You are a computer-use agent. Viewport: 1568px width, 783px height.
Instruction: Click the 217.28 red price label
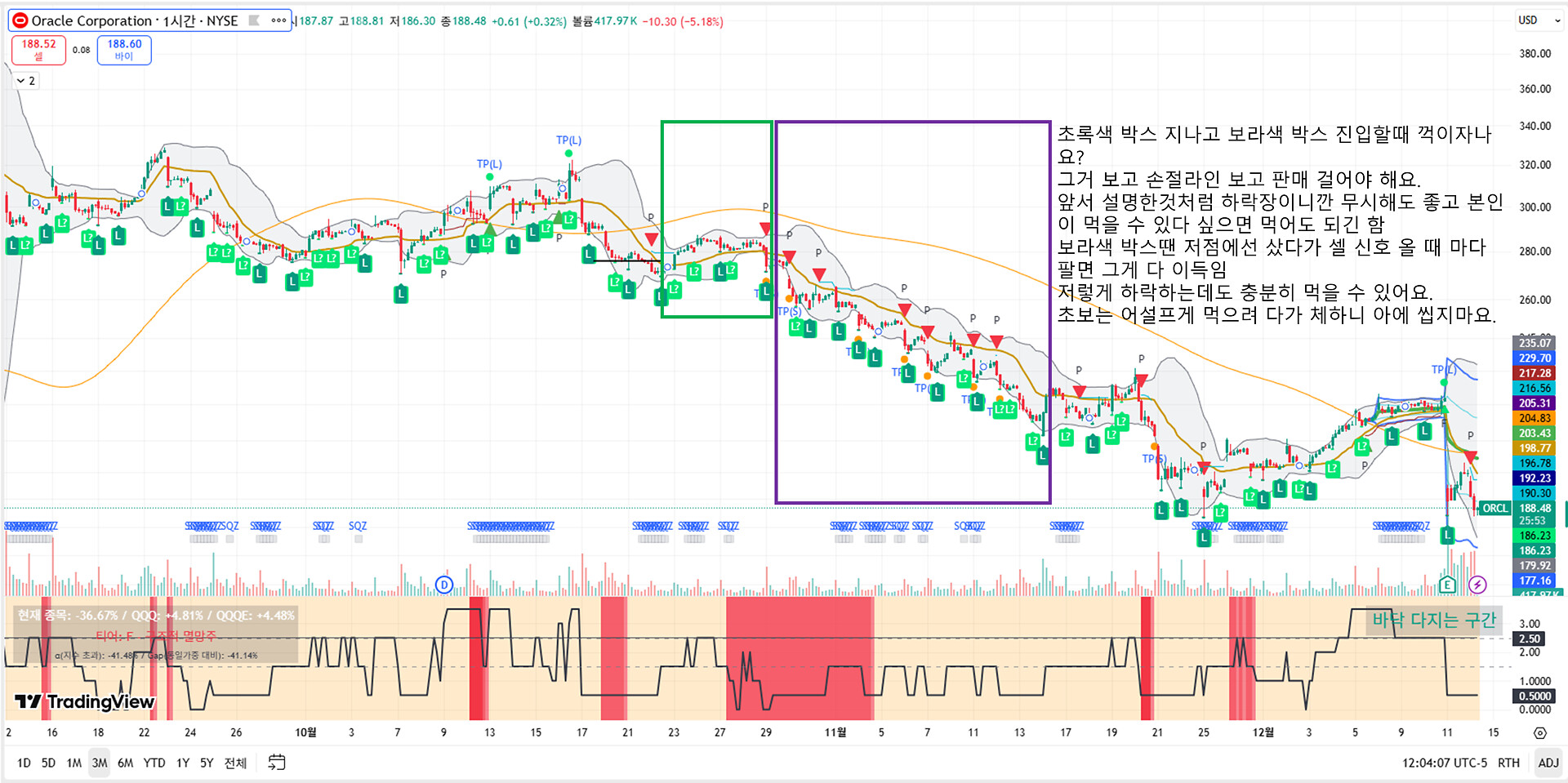click(x=1535, y=373)
